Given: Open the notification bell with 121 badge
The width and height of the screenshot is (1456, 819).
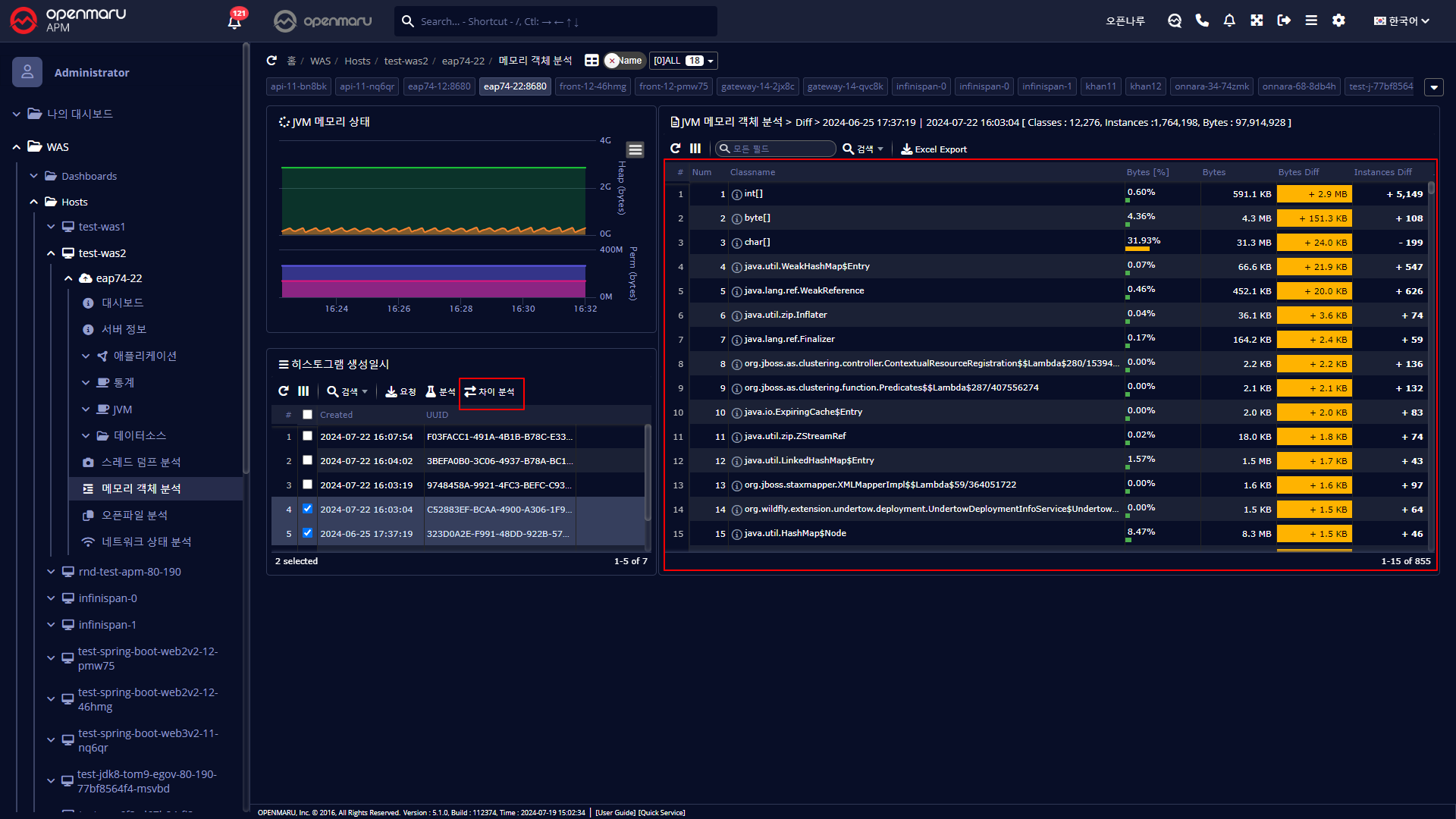Looking at the screenshot, I should [234, 21].
